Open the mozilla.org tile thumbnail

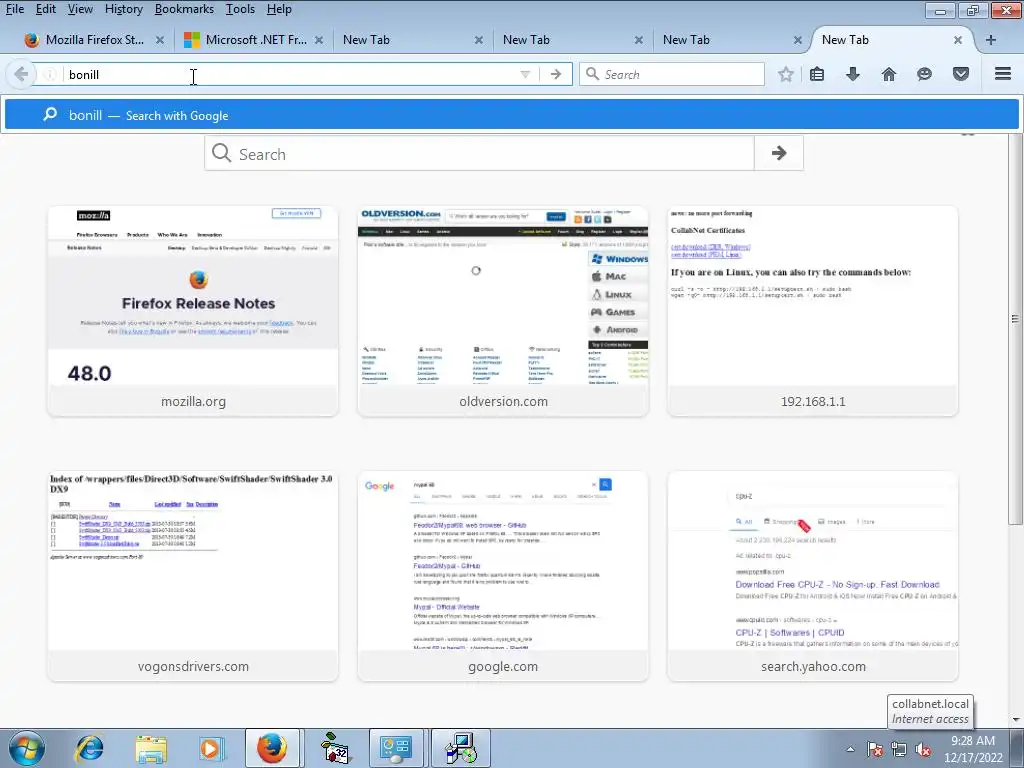[x=193, y=296]
